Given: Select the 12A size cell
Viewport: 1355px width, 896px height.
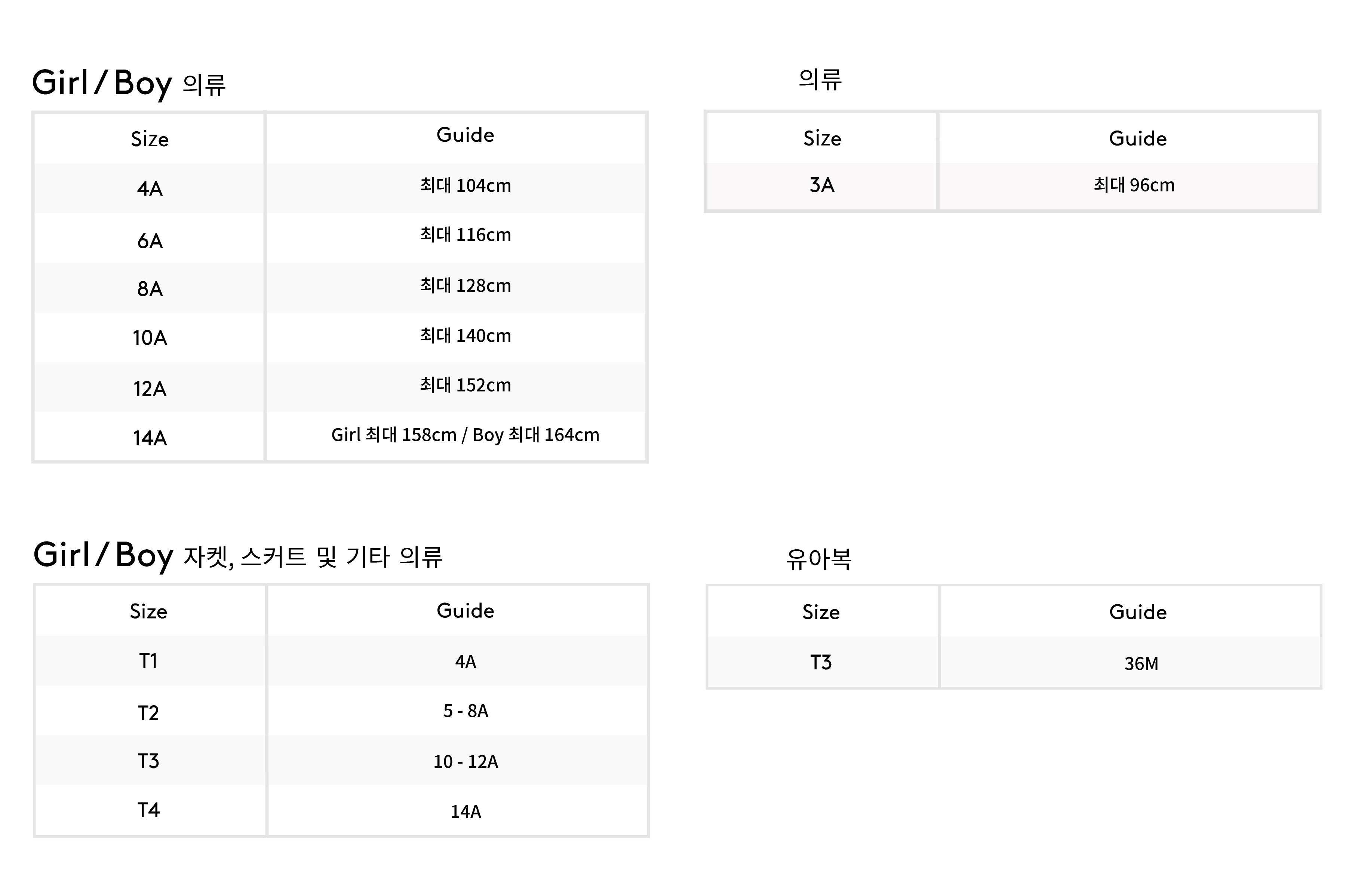Looking at the screenshot, I should [150, 389].
